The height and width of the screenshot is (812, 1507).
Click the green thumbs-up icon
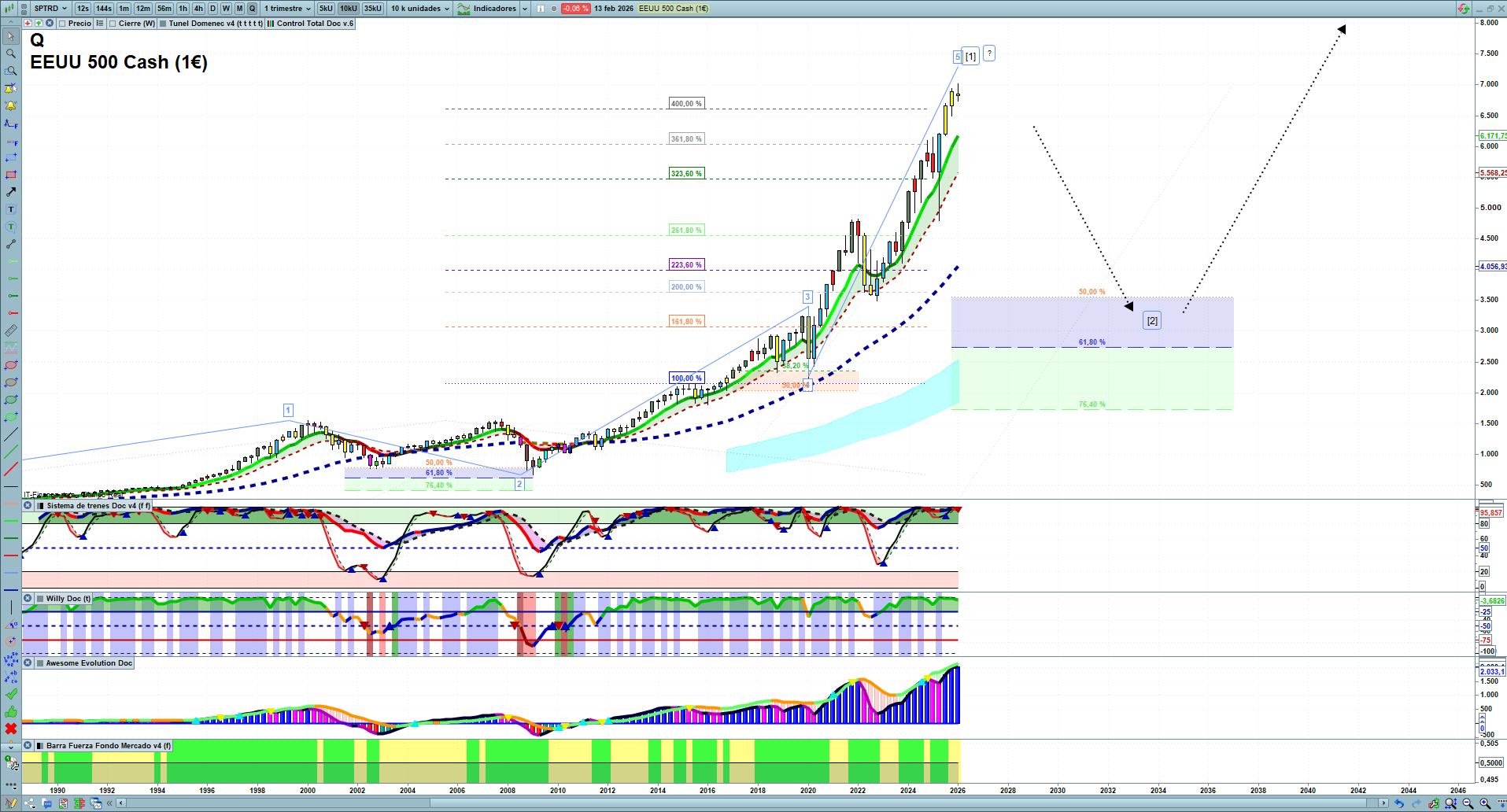[11, 711]
